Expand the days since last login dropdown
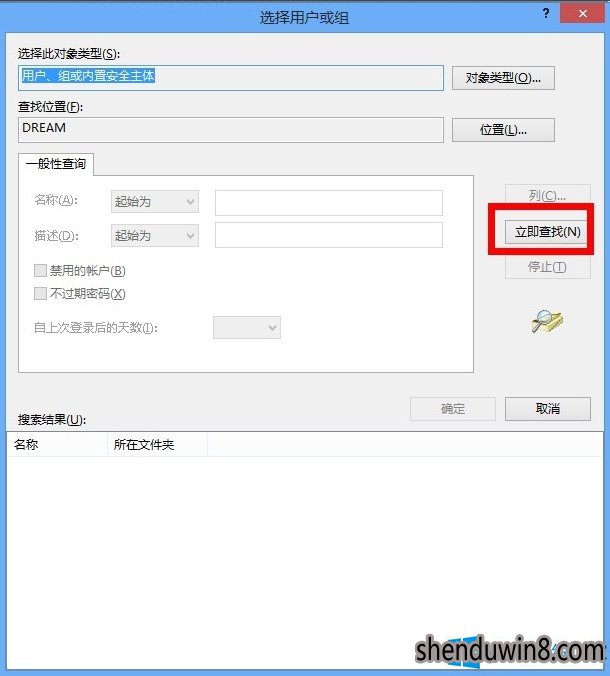The image size is (610, 676). 247,328
